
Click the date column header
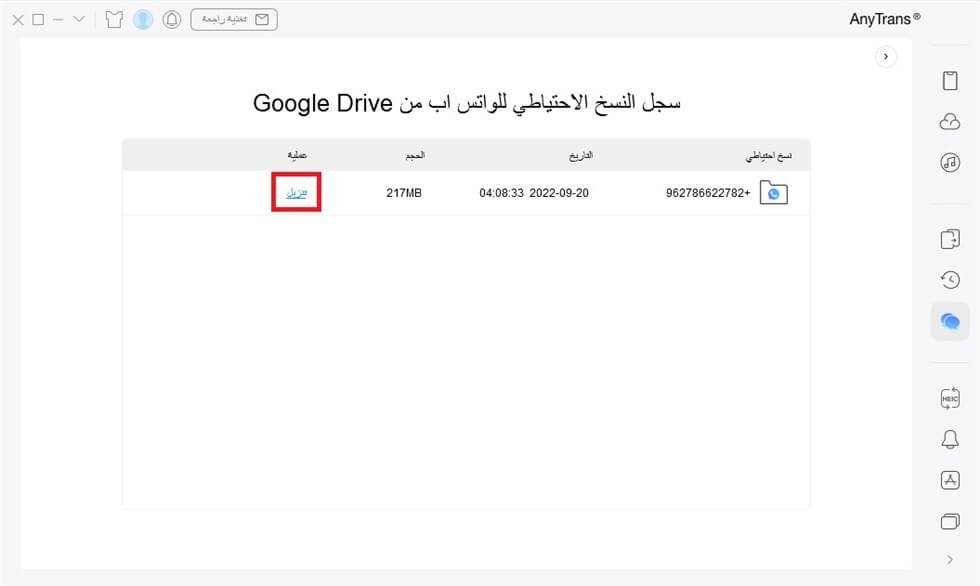coord(581,156)
